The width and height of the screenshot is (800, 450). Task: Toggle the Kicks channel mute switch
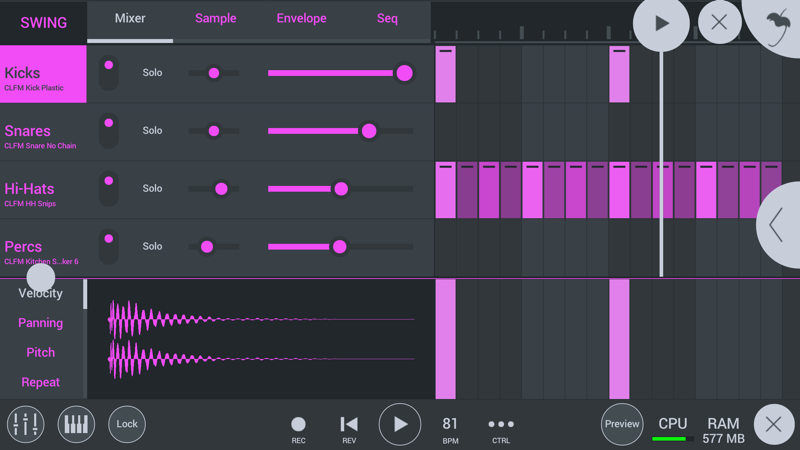[108, 73]
